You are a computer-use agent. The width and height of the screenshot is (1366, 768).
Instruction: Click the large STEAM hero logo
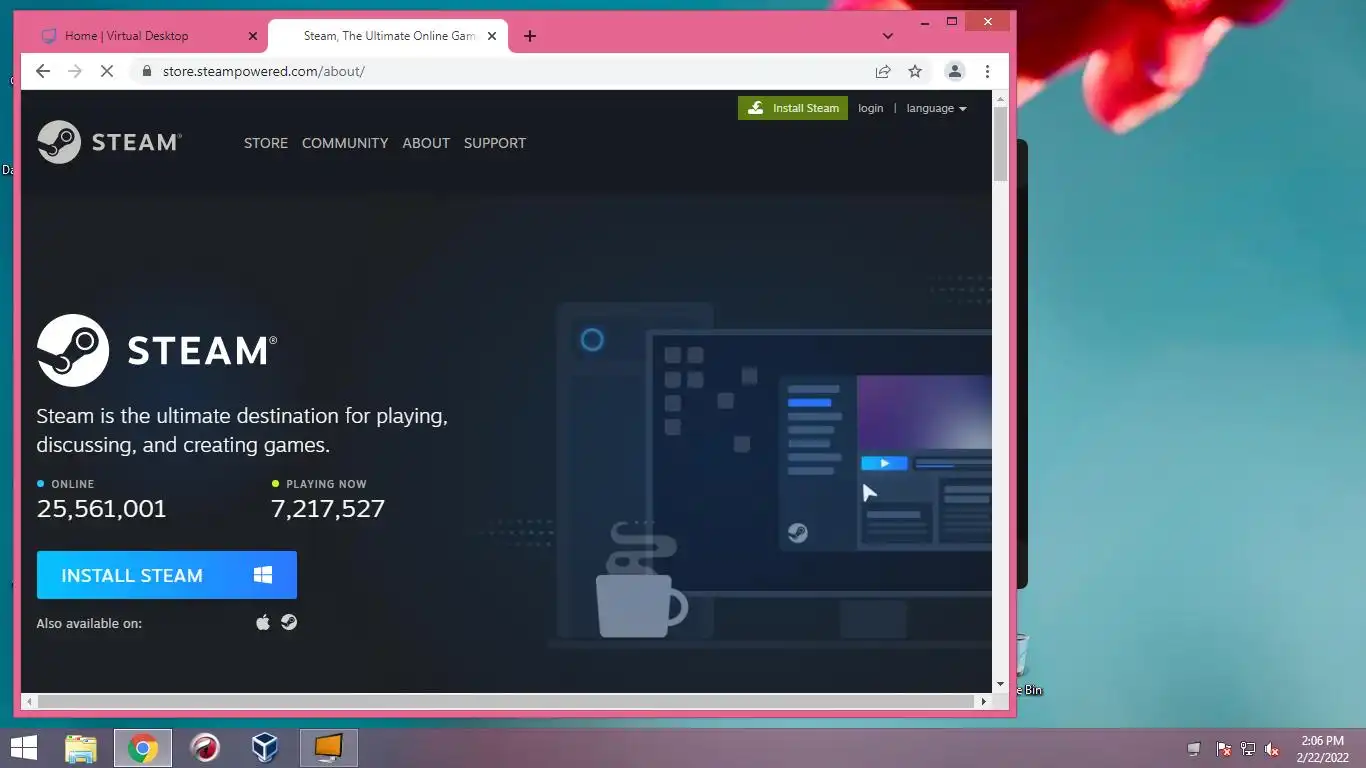(157, 350)
